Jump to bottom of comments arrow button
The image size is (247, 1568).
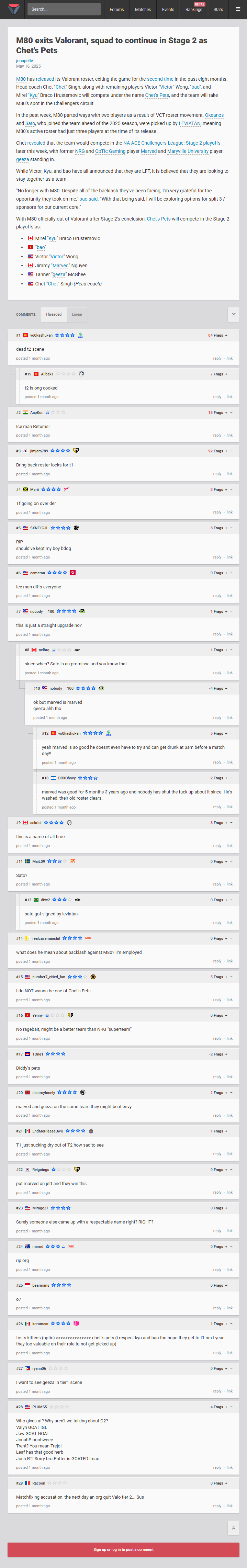click(233, 315)
